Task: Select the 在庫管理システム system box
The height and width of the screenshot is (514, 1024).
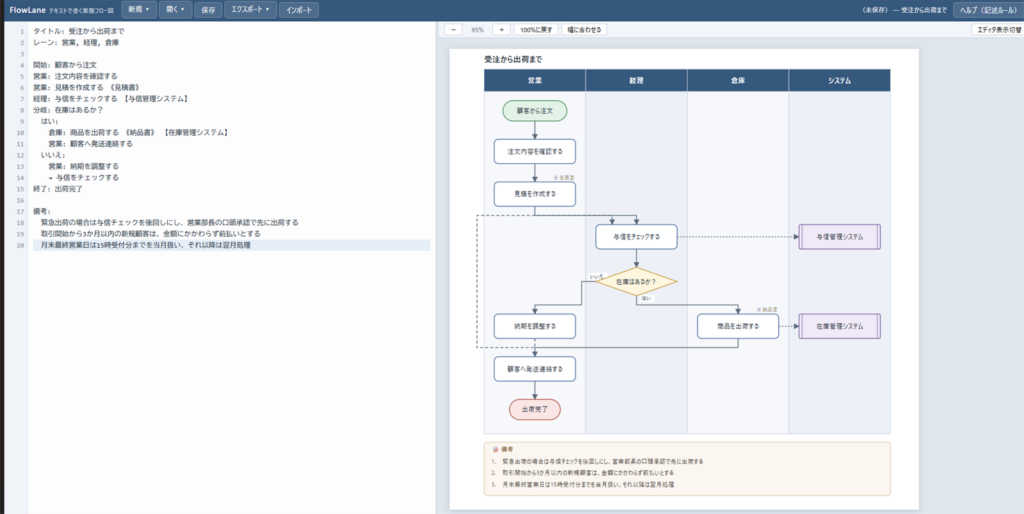Action: tap(839, 326)
